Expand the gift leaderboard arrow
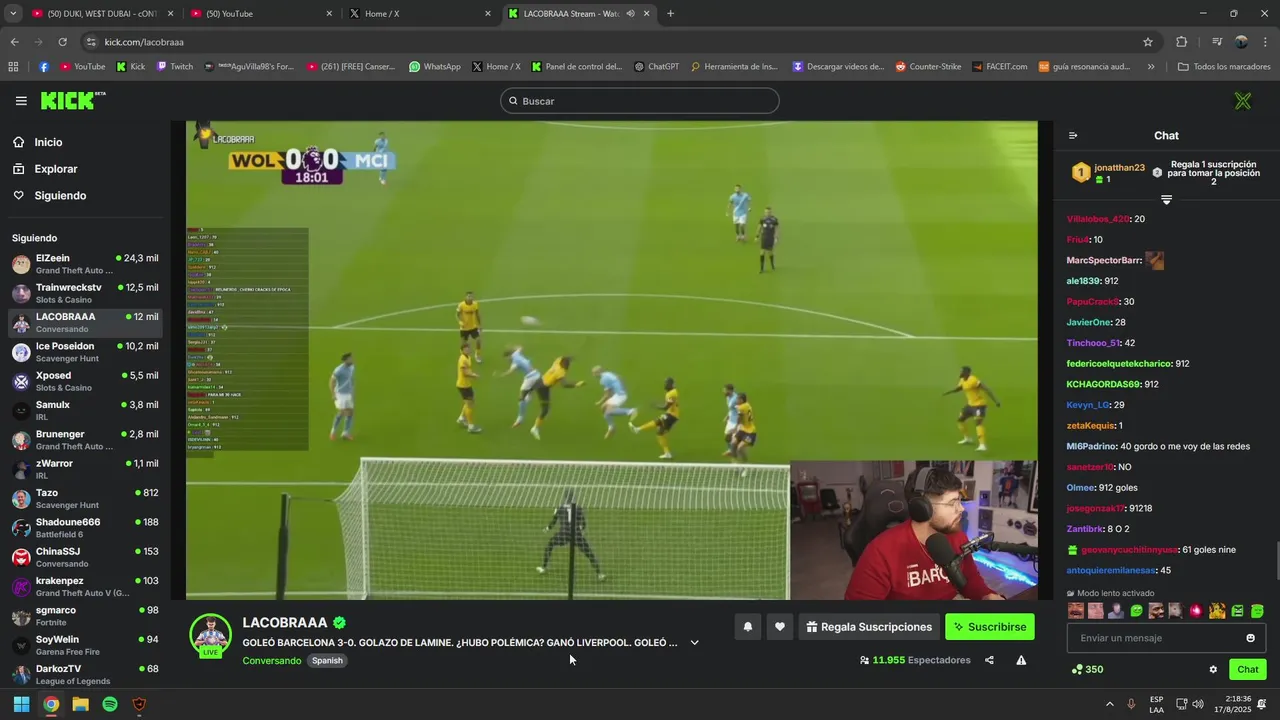 [x=1166, y=200]
